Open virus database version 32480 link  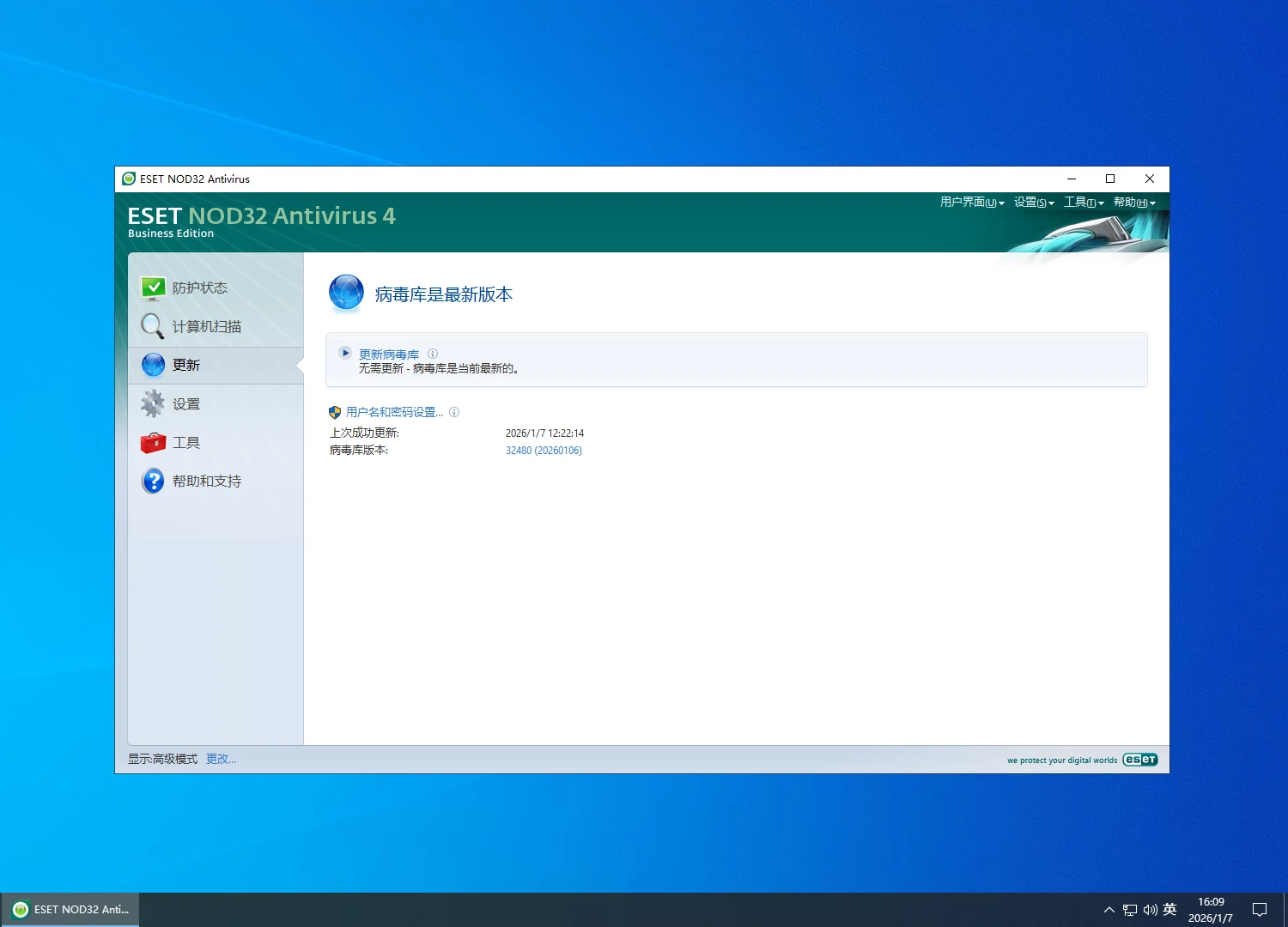544,451
